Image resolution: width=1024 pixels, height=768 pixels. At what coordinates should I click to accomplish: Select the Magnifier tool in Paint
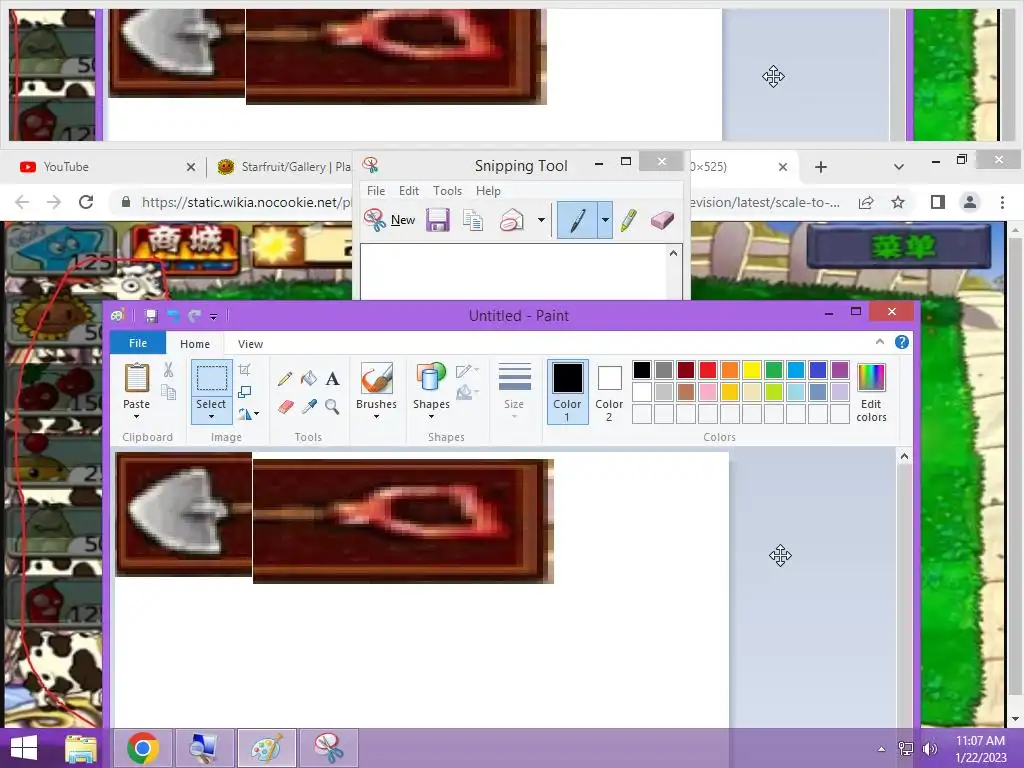(x=332, y=407)
